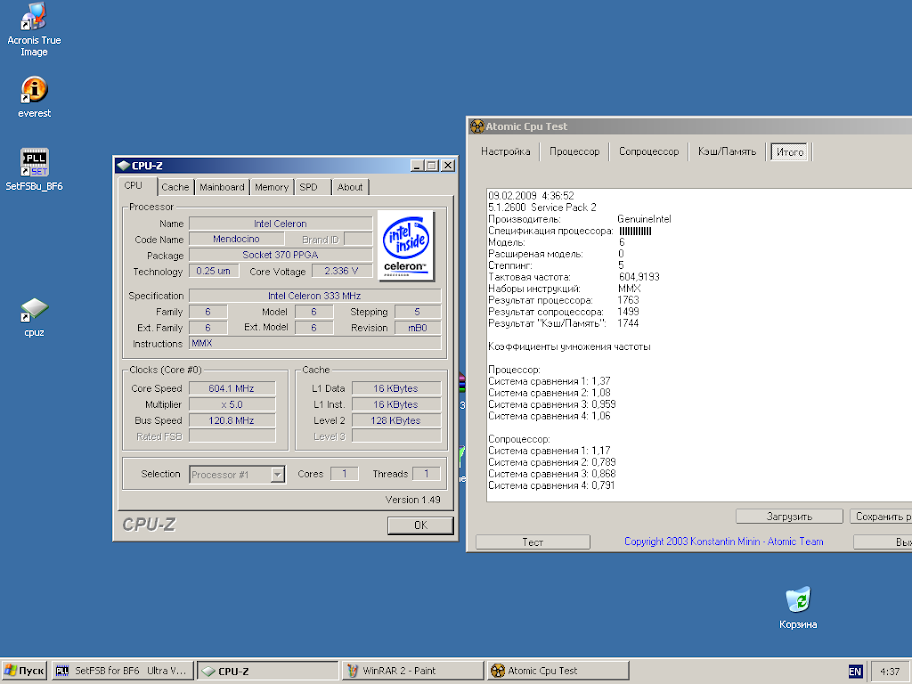912x684 pixels.
Task: Click the system clock showing 4:37
Action: tap(890, 671)
